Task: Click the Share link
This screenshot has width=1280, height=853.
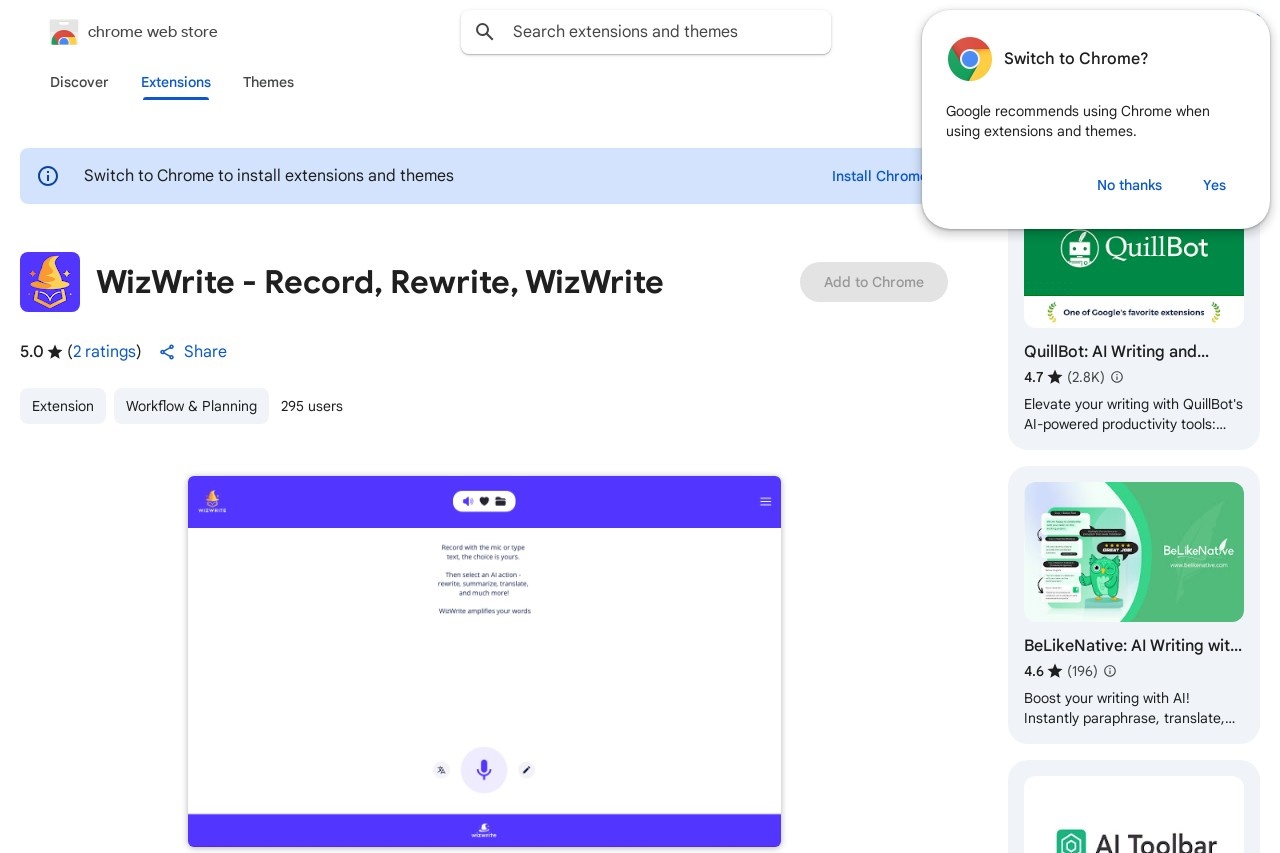Action: [x=205, y=352]
